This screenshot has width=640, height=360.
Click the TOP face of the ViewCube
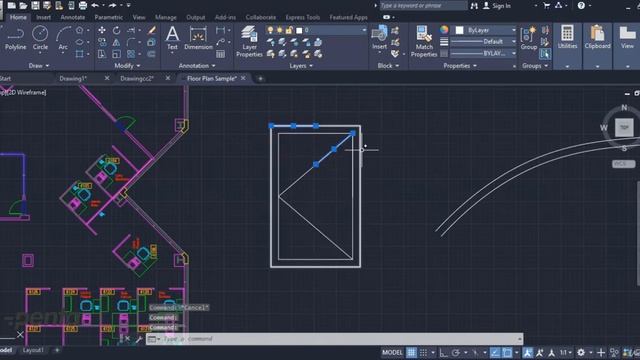pos(624,128)
